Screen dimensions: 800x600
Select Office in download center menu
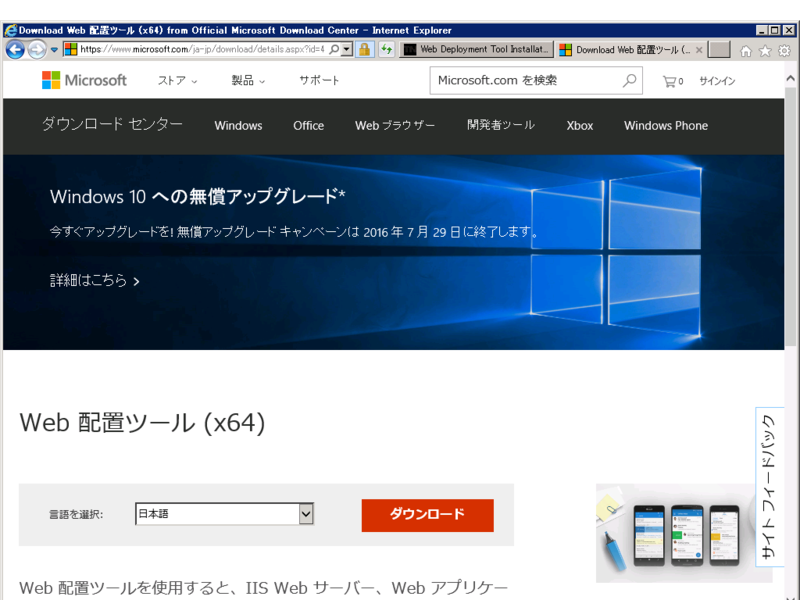[308, 126]
